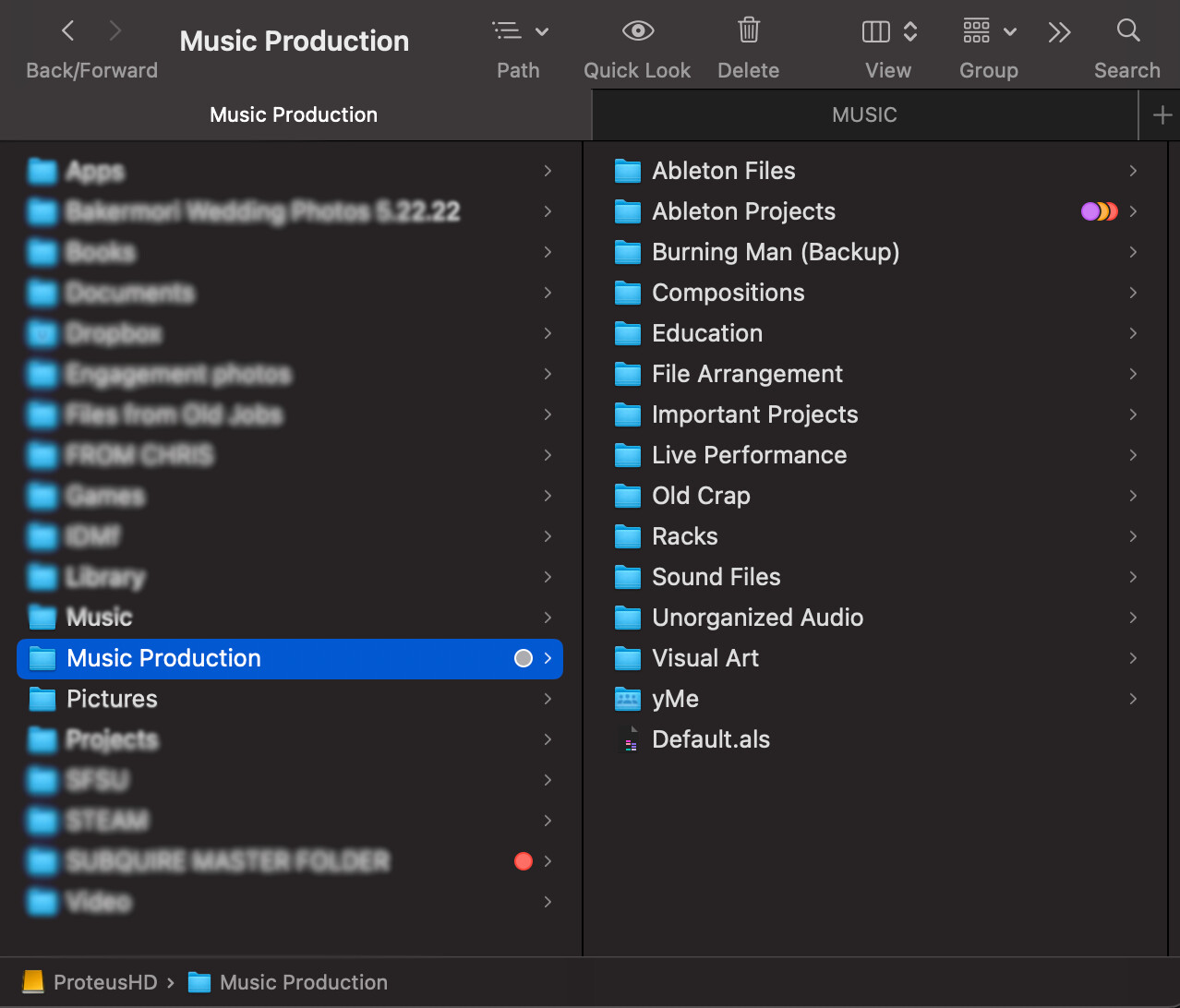Add a new tab with plus
Screen dimensions: 1180x1008
(x=1162, y=115)
